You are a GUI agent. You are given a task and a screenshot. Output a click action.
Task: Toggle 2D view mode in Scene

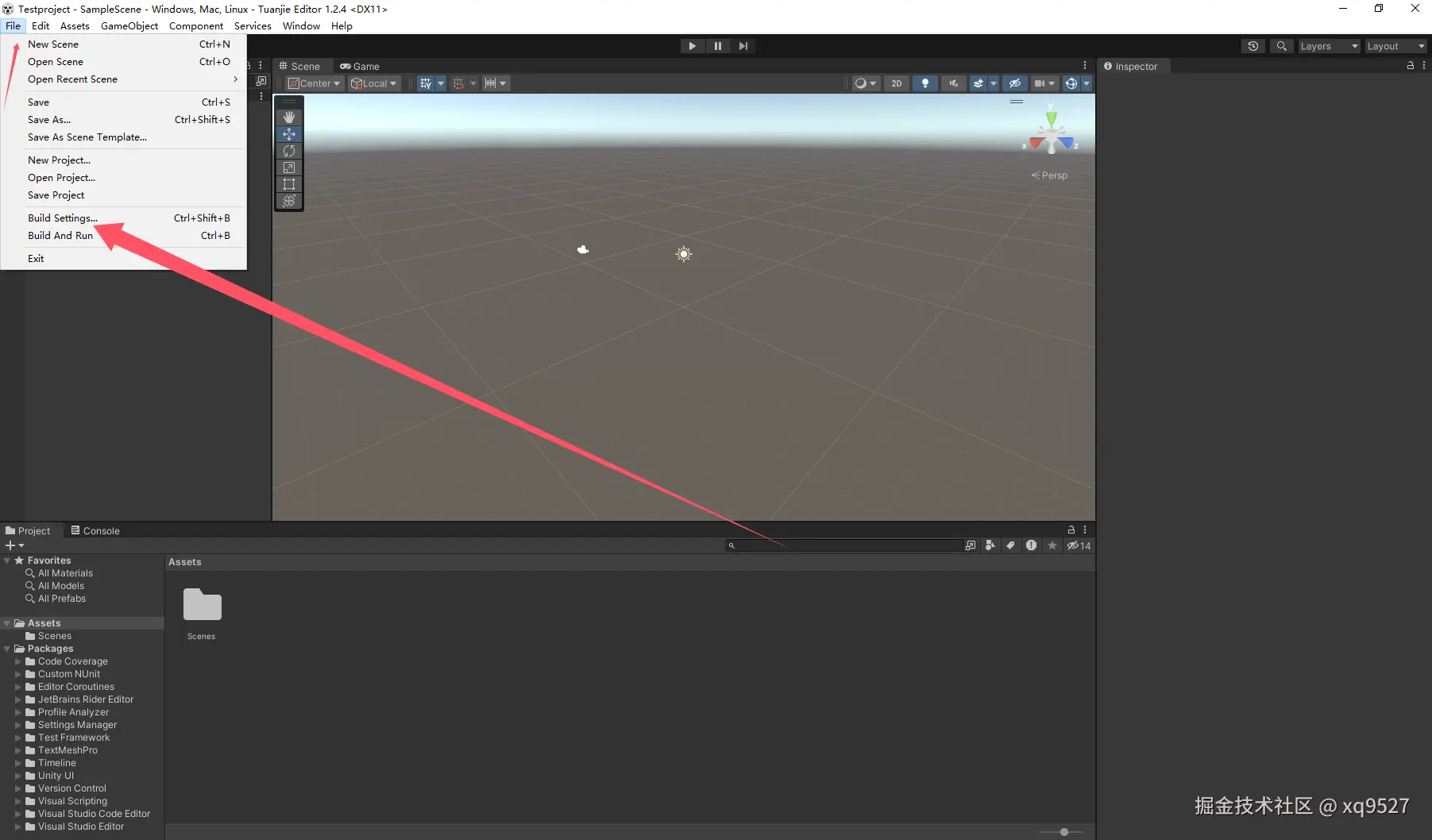pos(897,83)
